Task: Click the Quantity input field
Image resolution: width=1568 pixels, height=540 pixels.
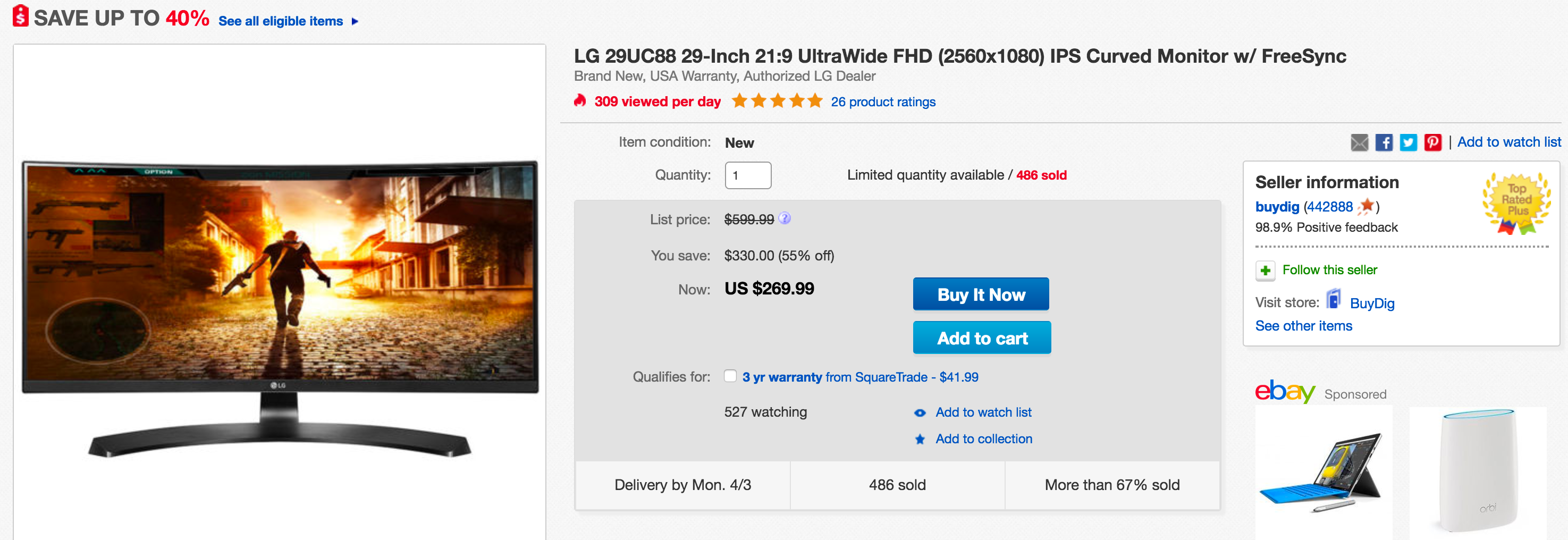Action: coord(747,175)
